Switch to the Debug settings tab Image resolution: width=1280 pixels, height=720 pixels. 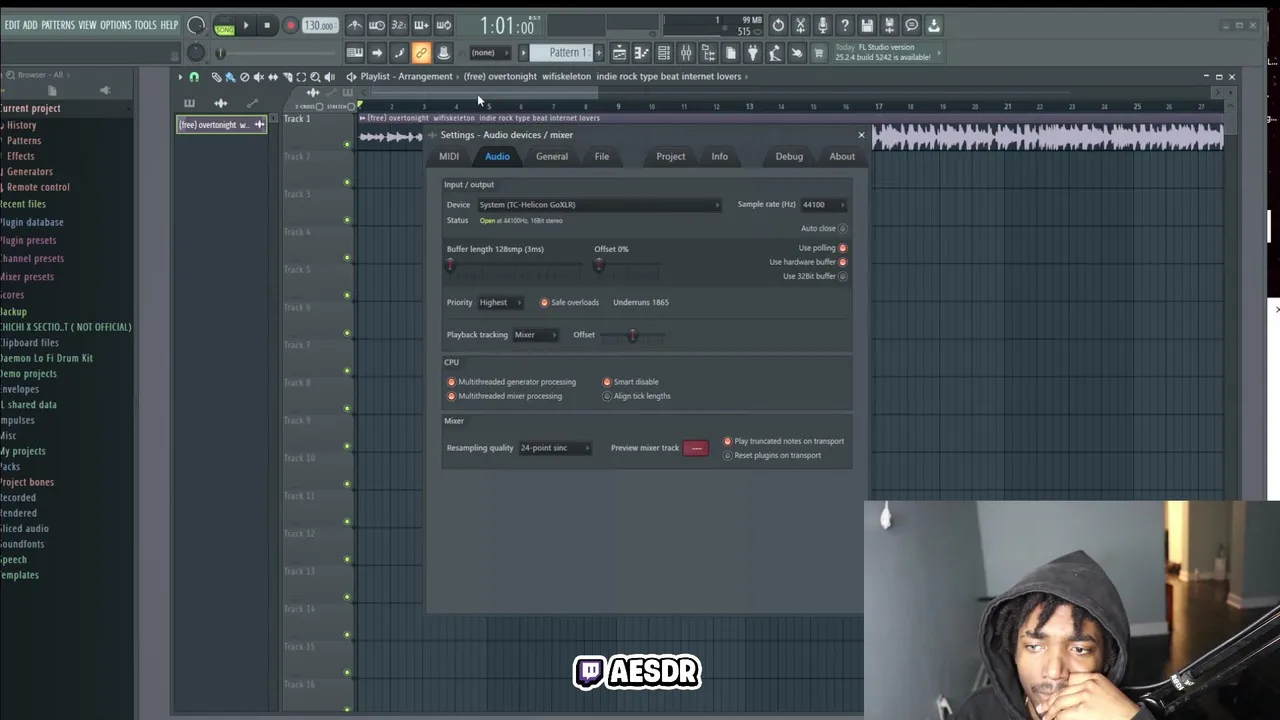pyautogui.click(x=789, y=156)
